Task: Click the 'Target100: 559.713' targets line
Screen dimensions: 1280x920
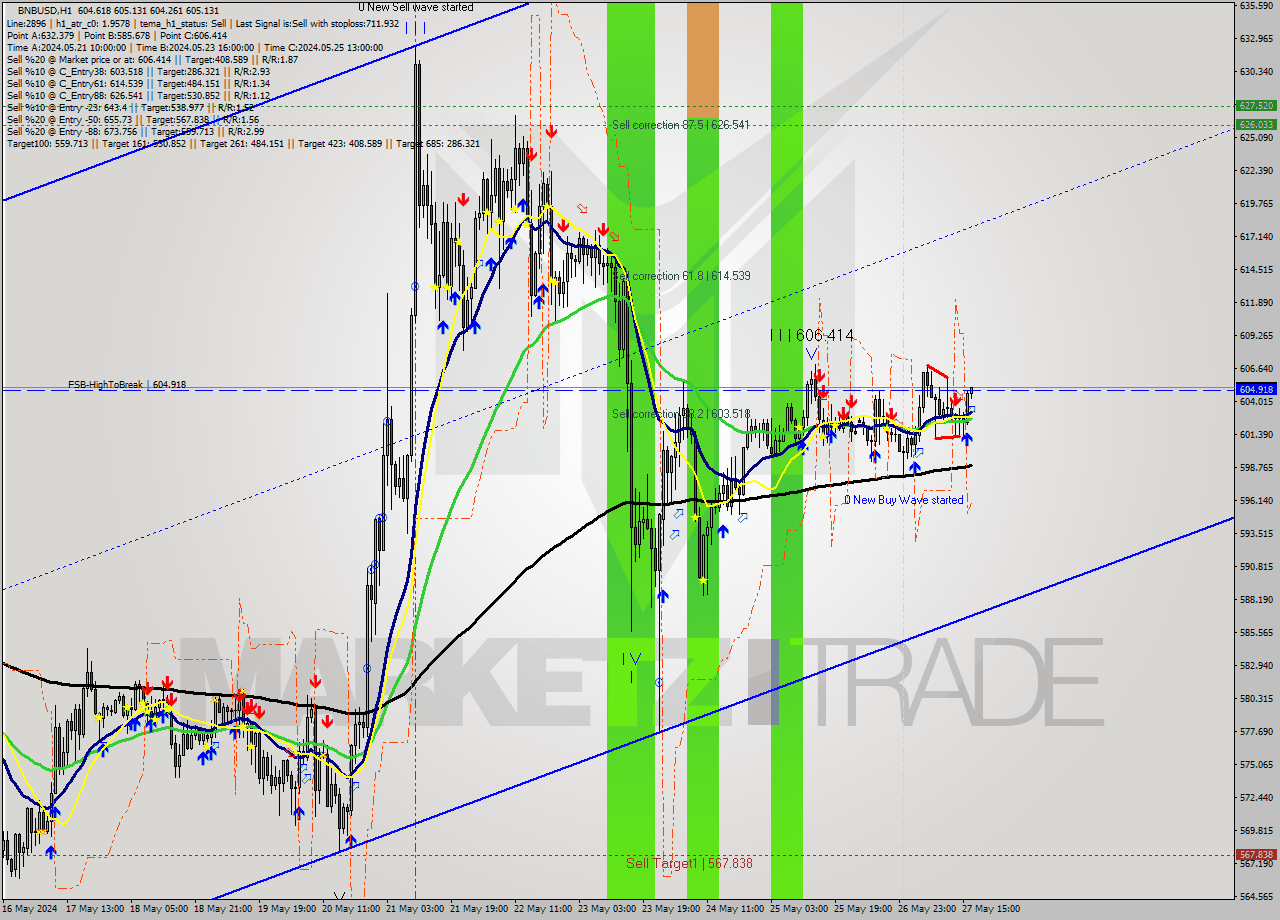Action: point(243,143)
